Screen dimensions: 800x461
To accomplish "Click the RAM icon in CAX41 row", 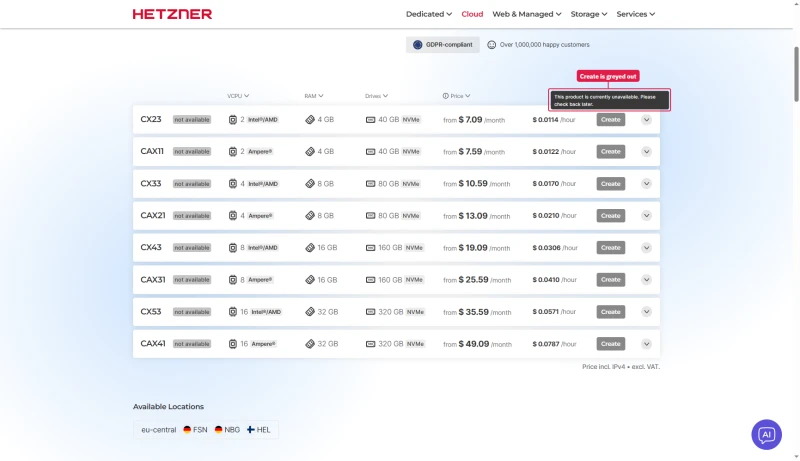I will coord(310,344).
